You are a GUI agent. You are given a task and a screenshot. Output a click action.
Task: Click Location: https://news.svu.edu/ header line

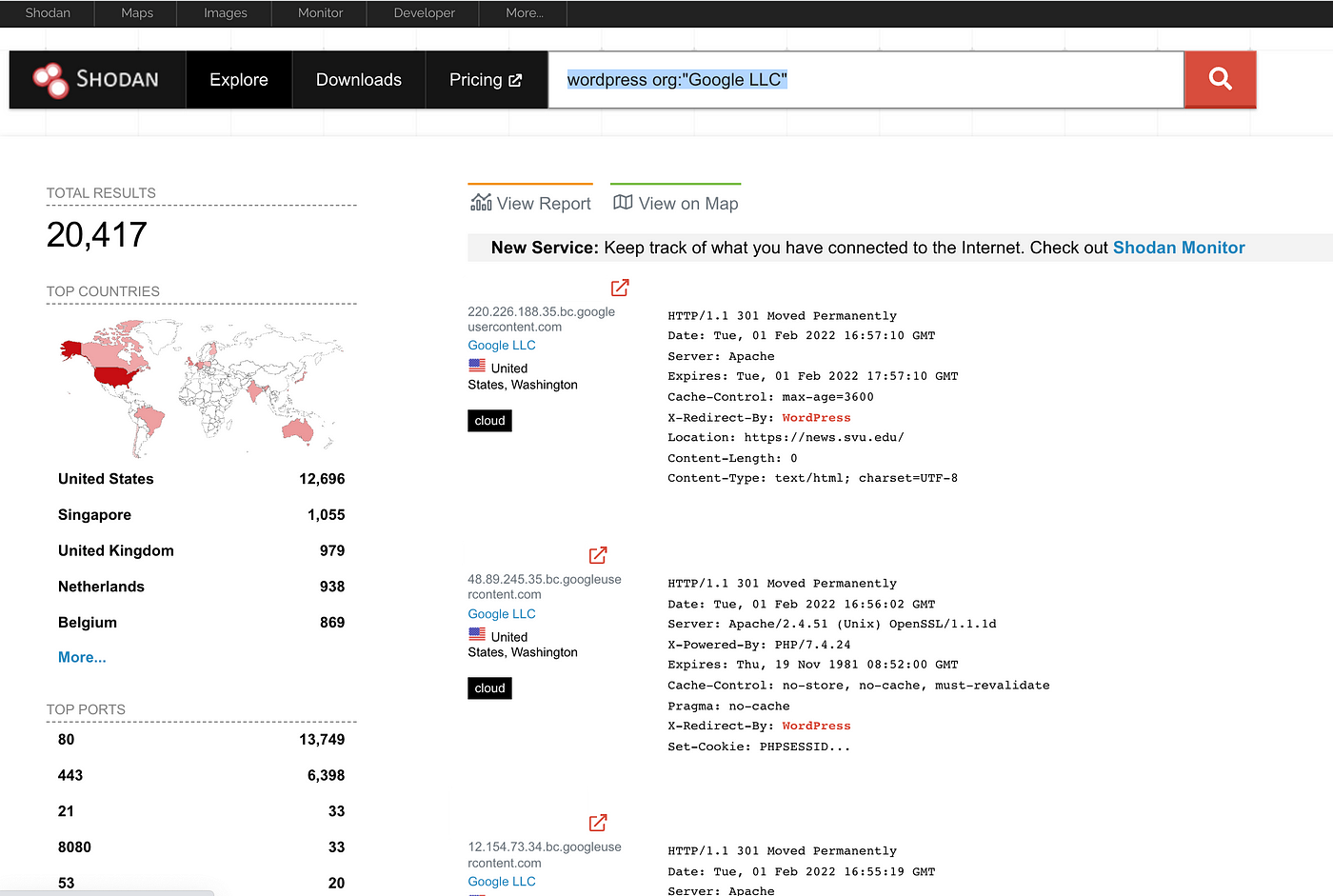786,438
